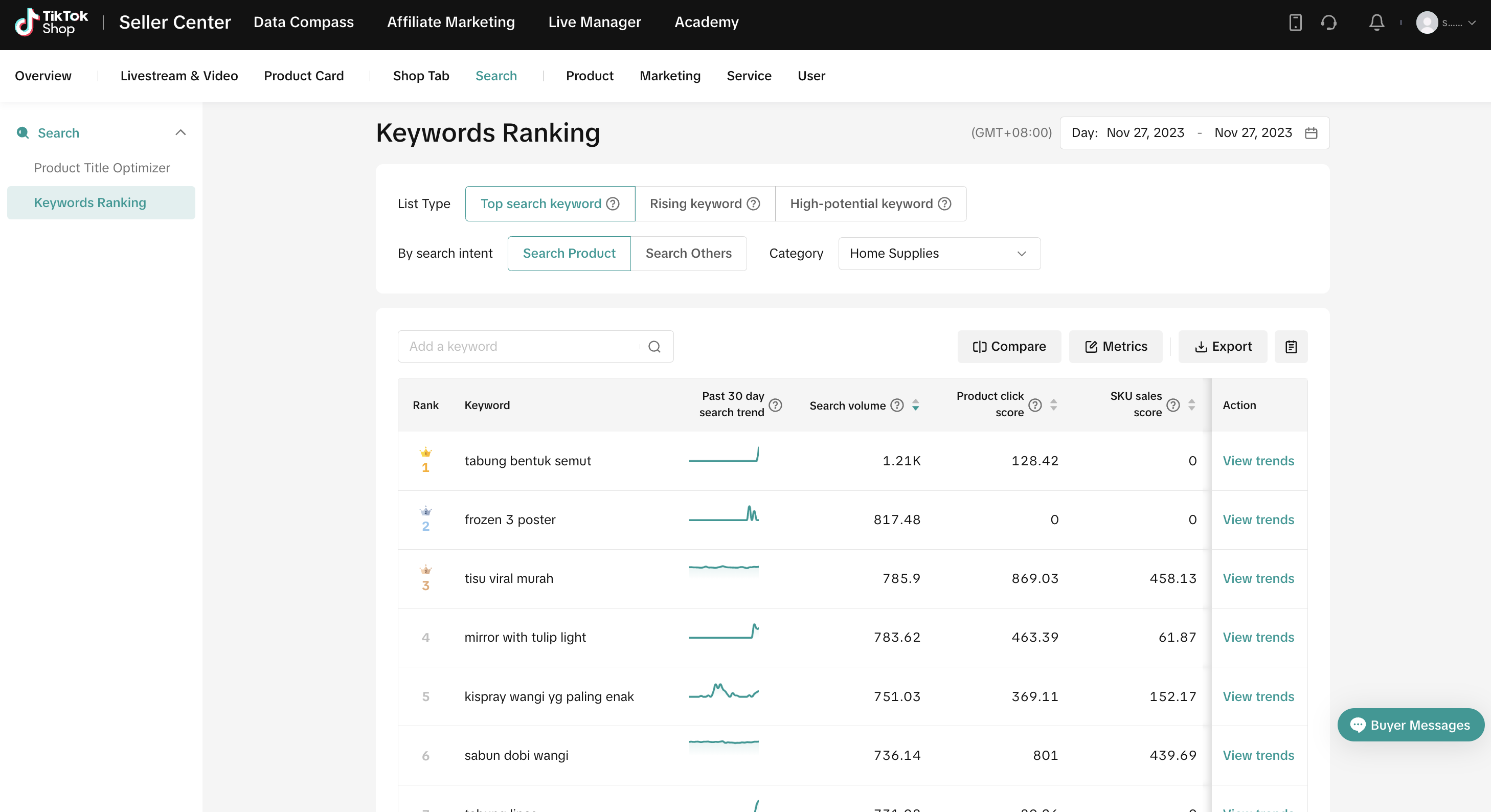Click the Metrics button
The image size is (1491, 812).
[x=1115, y=347]
